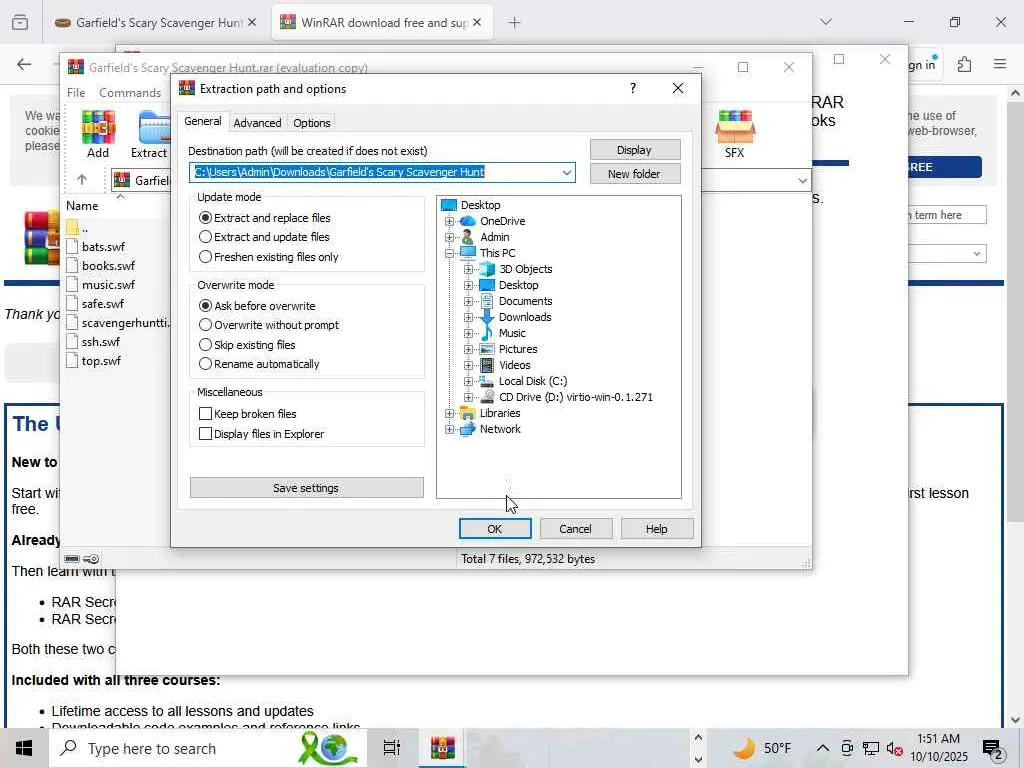The height and width of the screenshot is (768, 1024).
Task: Switch to the Advanced tab
Action: (x=257, y=123)
